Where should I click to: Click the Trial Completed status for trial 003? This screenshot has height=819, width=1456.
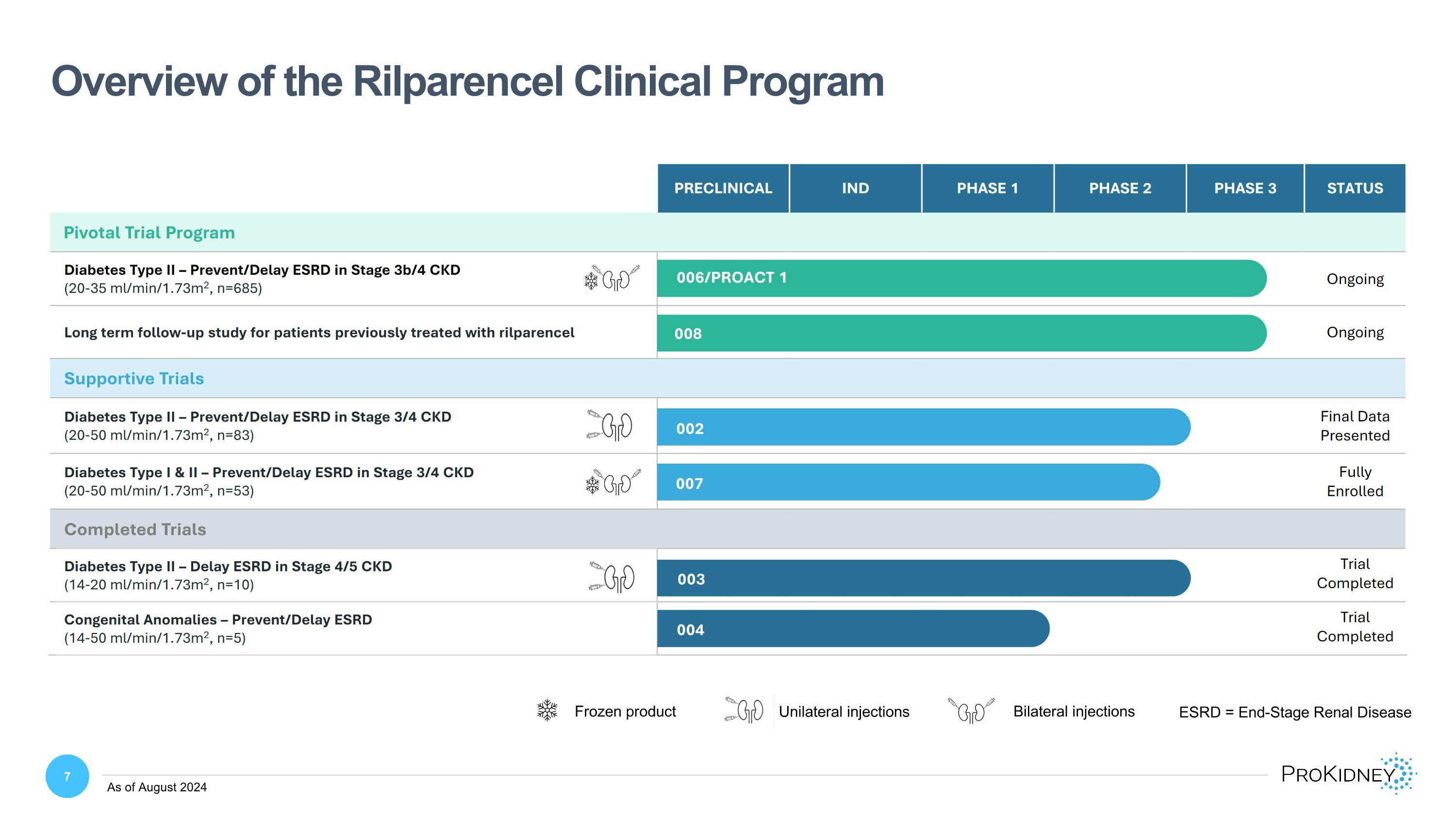1355,574
